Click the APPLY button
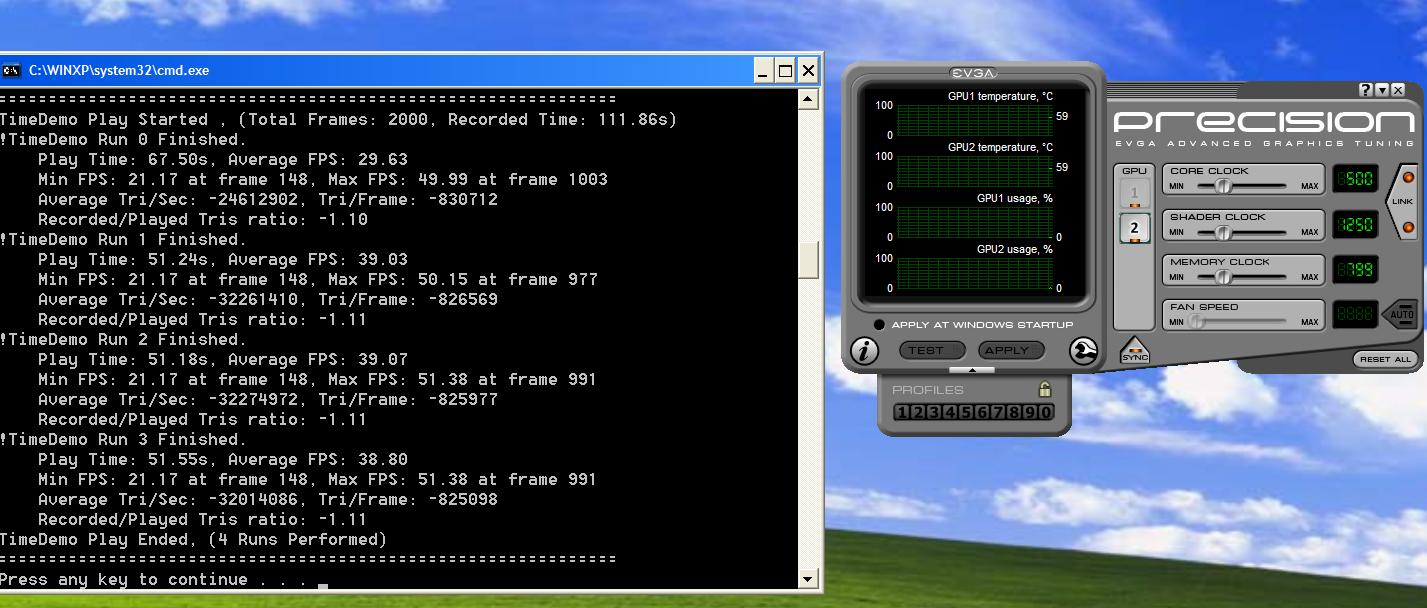1427x608 pixels. click(1011, 350)
